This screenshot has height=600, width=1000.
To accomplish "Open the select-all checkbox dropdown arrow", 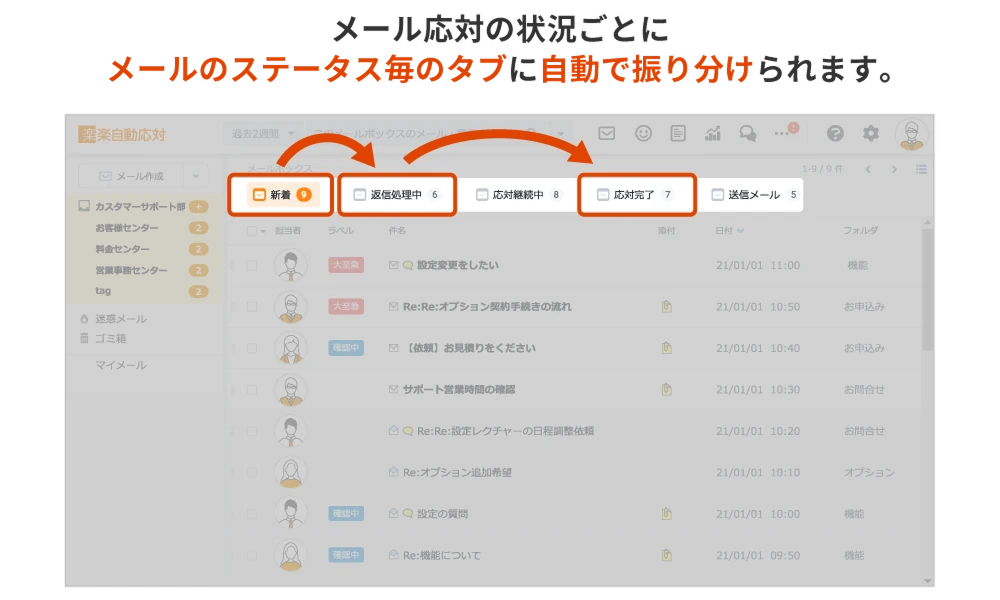I will 263,231.
